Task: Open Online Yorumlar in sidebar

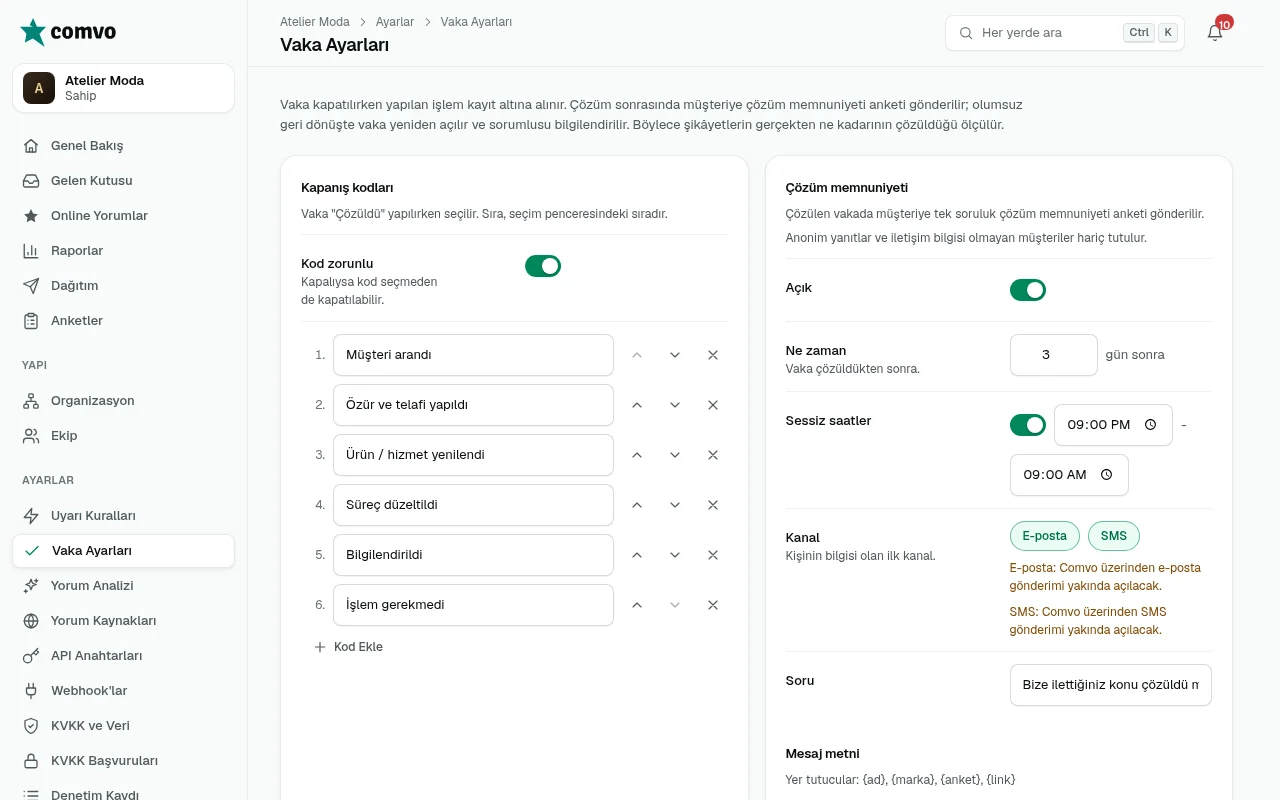Action: tap(123, 216)
